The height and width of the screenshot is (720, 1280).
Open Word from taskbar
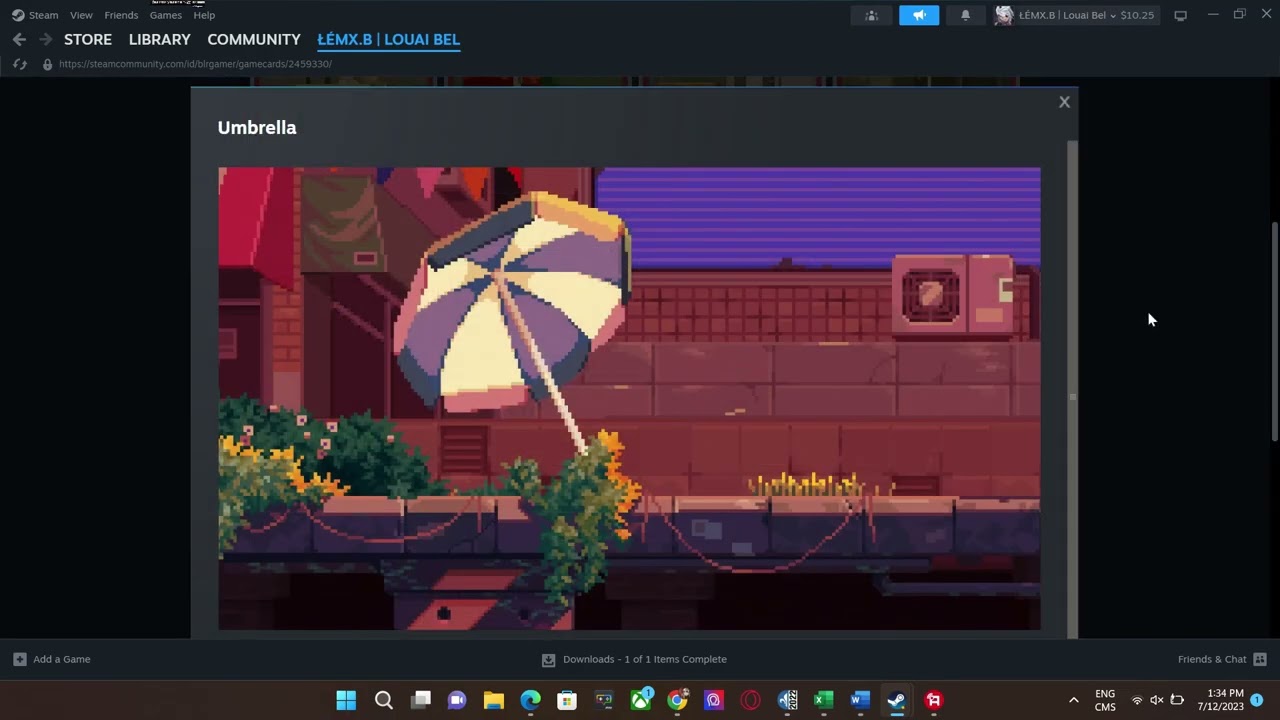pos(860,700)
